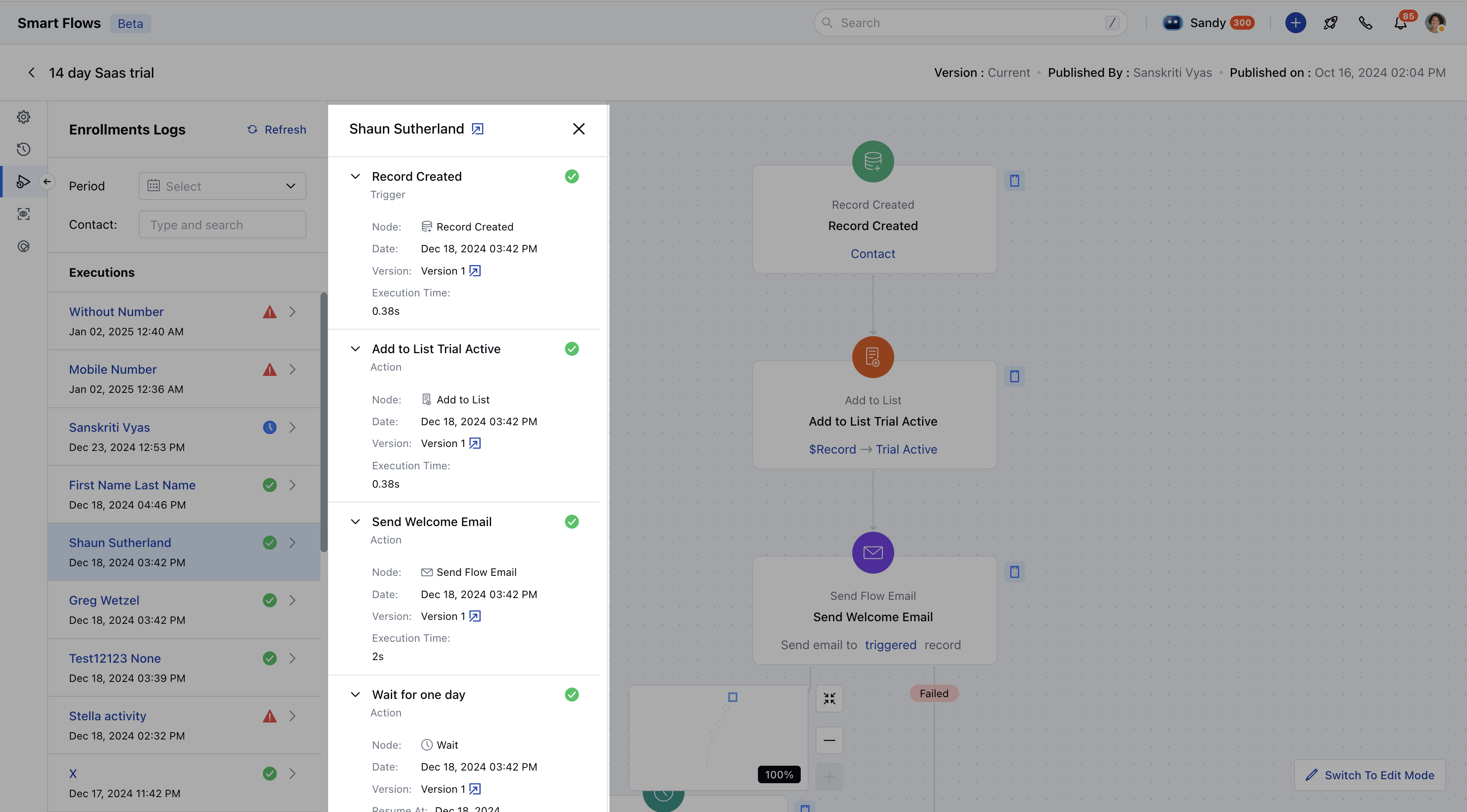Click zoom out minus button on canvas
1467x812 pixels.
click(x=829, y=740)
